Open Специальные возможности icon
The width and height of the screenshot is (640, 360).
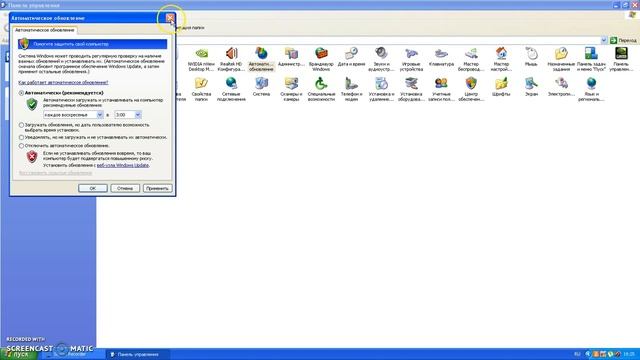(x=321, y=89)
